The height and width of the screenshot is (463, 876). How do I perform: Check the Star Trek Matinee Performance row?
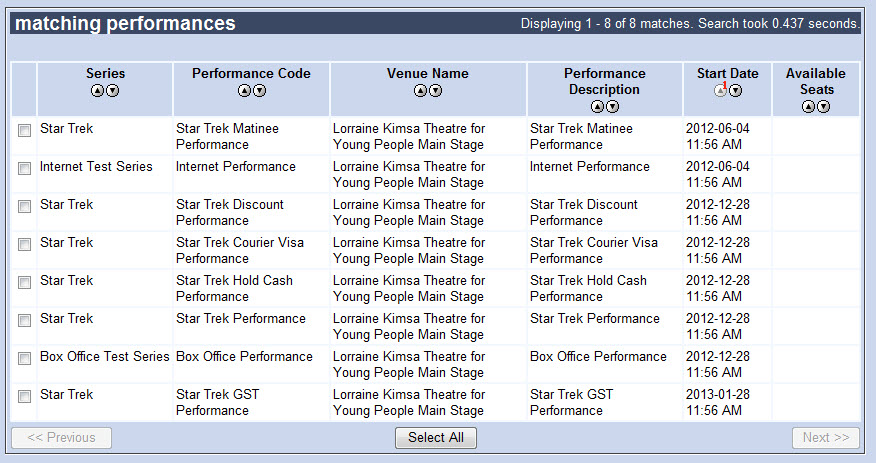tap(25, 131)
